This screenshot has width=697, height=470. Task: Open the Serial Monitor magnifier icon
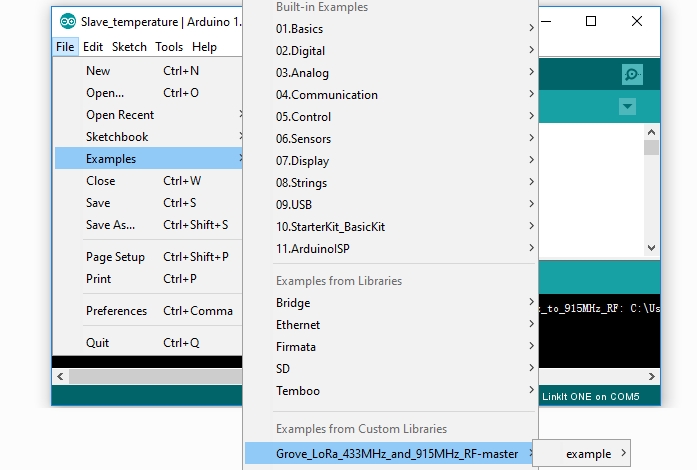coord(632,75)
